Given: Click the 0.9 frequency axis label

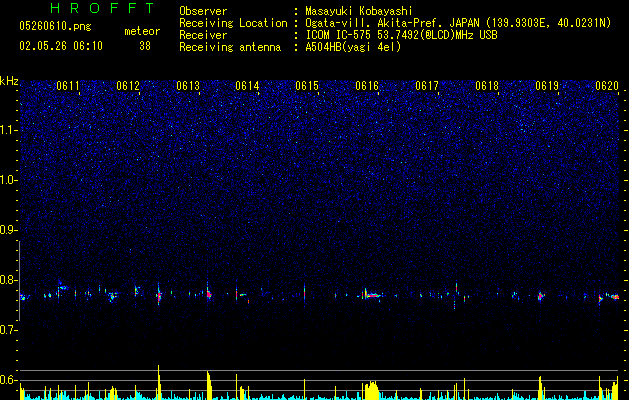Looking at the screenshot, I should [x=9, y=230].
